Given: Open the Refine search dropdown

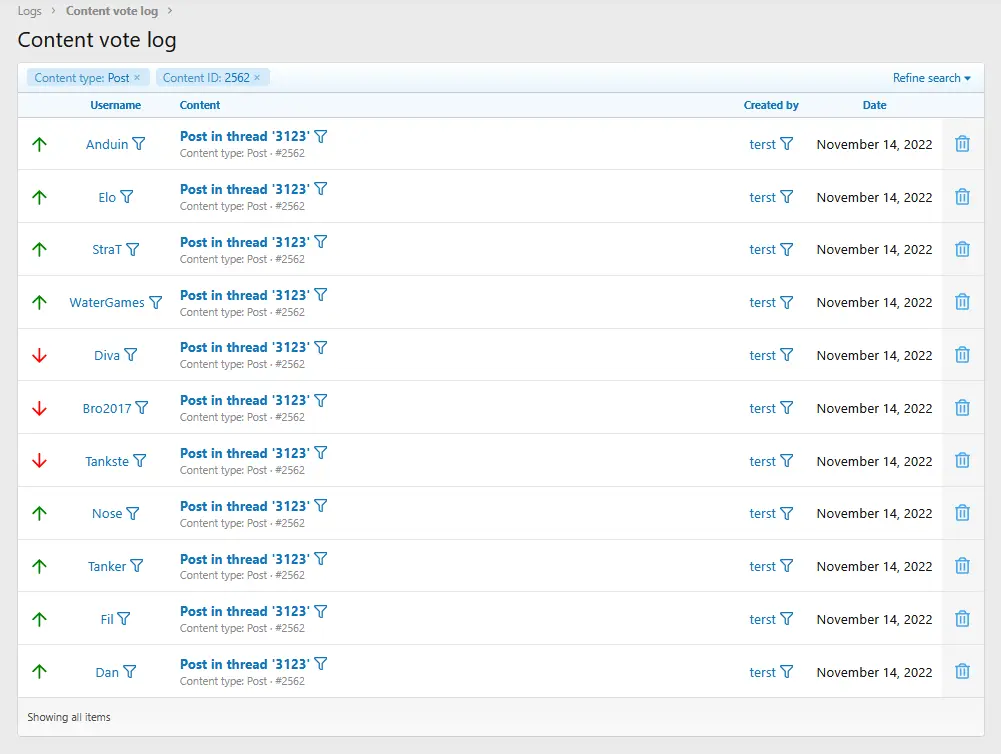Looking at the screenshot, I should [x=931, y=78].
